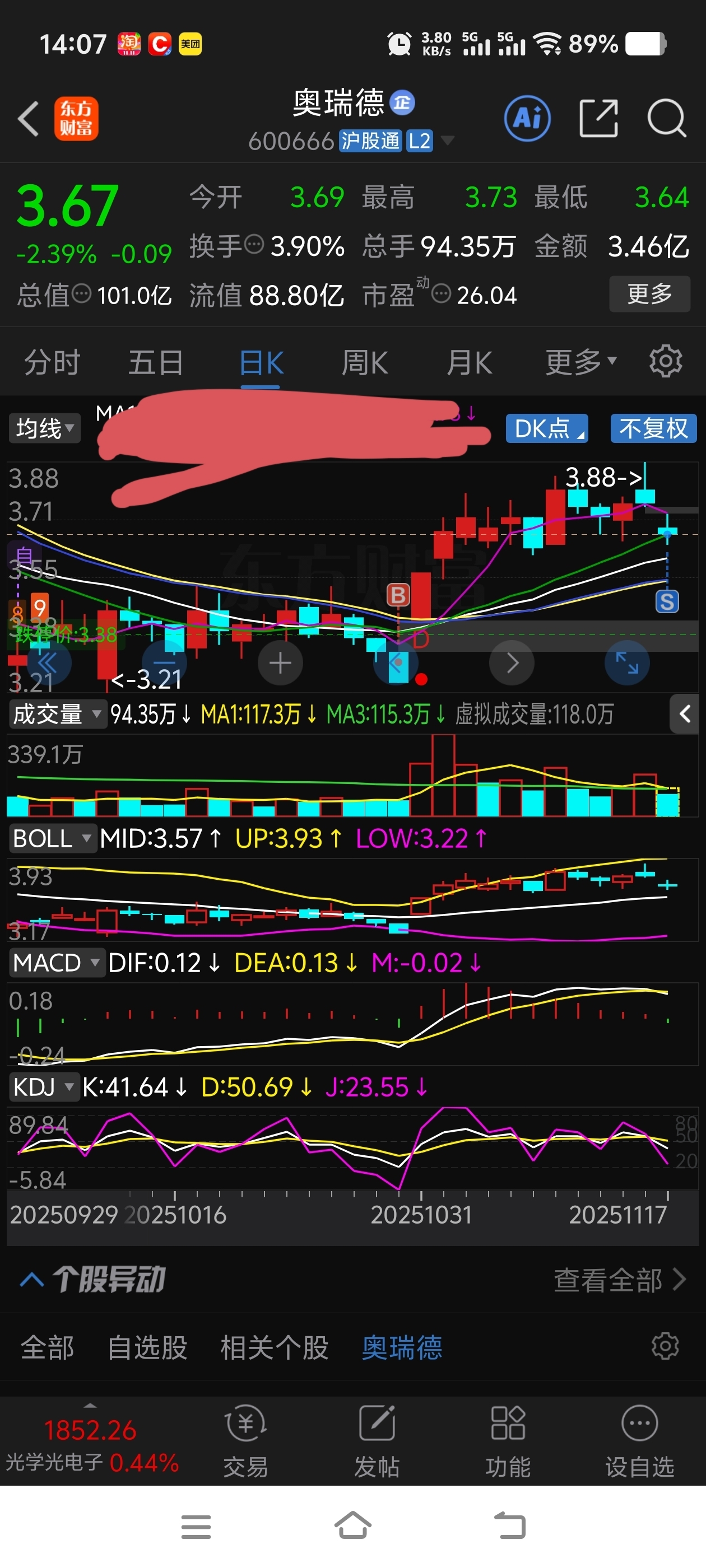
Task: Open the search magnifier icon
Action: [667, 118]
